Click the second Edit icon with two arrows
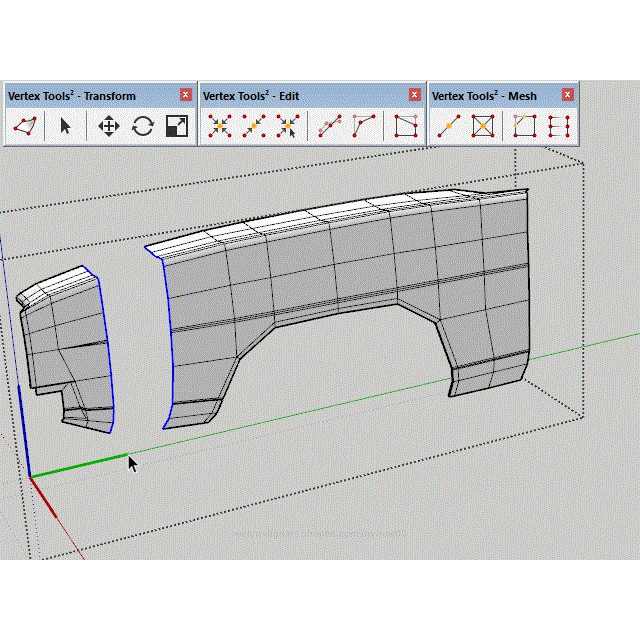The width and height of the screenshot is (640, 640). 254,126
